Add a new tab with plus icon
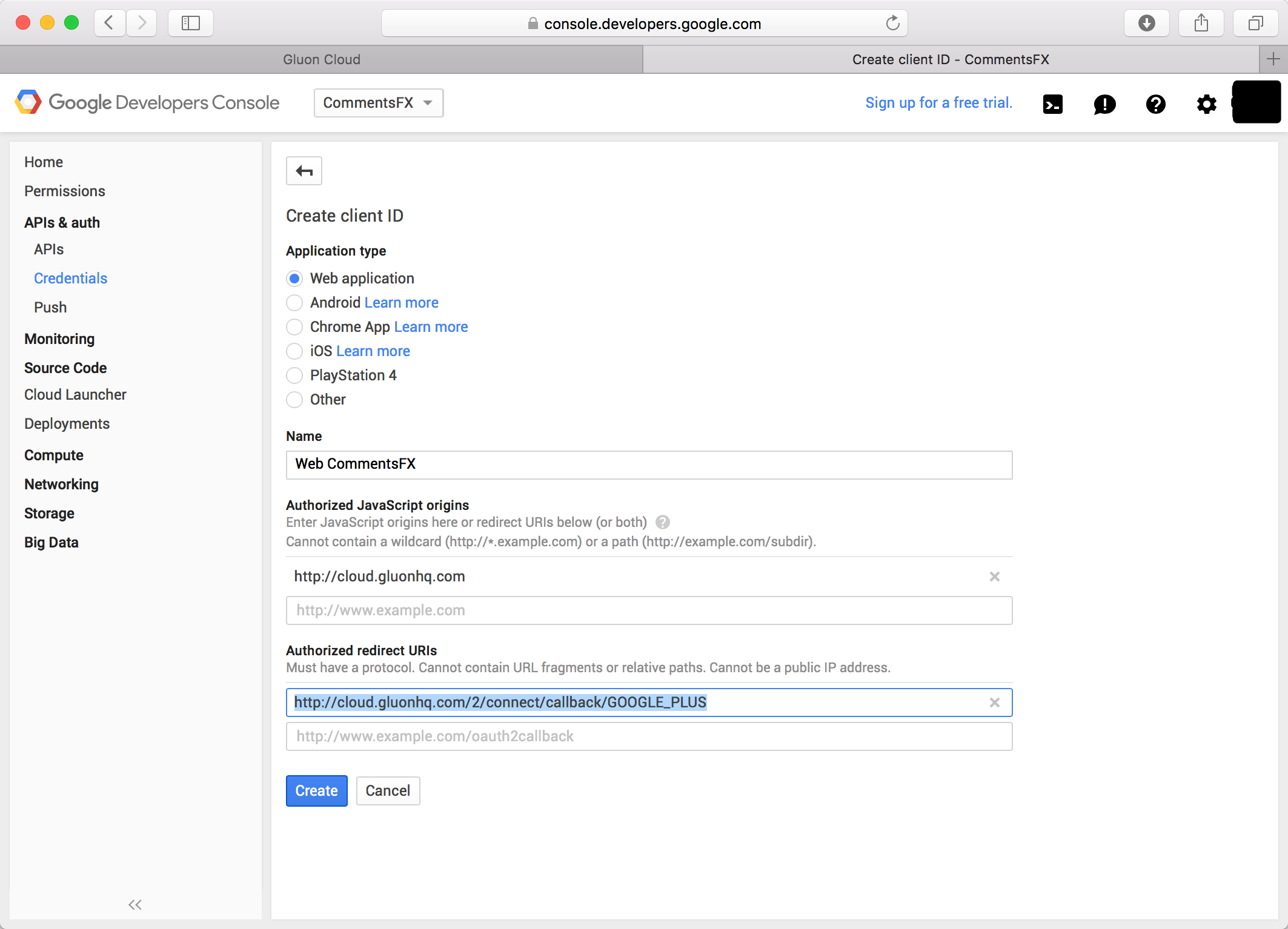Viewport: 1288px width, 929px height. click(x=1273, y=59)
